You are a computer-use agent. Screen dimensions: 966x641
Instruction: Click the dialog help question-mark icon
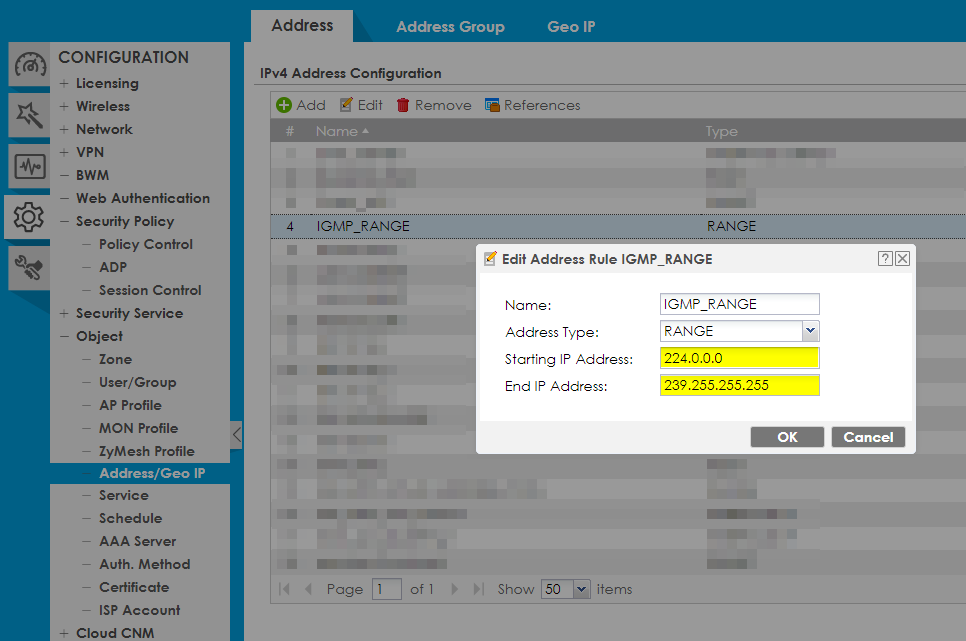tap(885, 259)
